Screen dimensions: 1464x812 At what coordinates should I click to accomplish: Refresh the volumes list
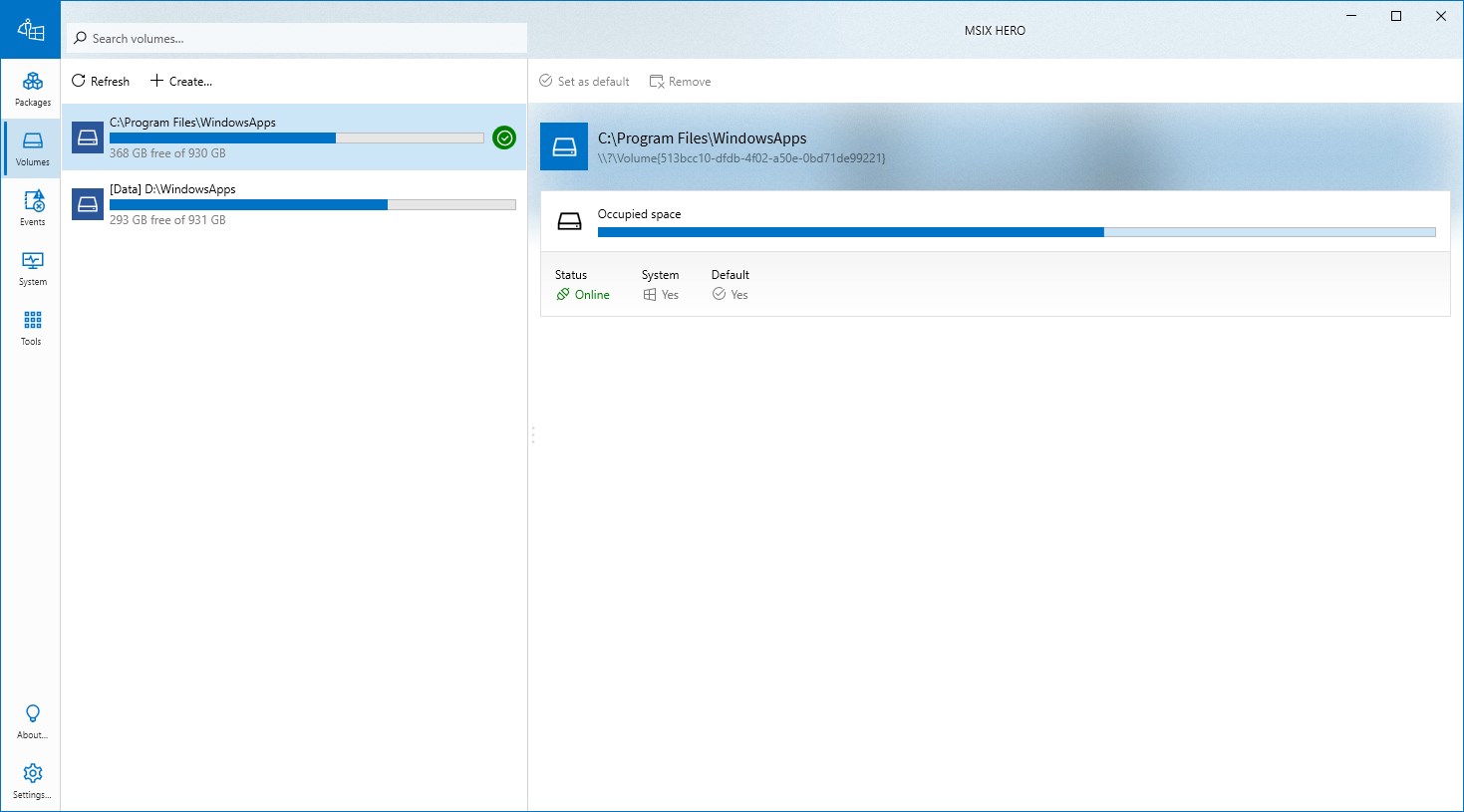click(x=101, y=82)
